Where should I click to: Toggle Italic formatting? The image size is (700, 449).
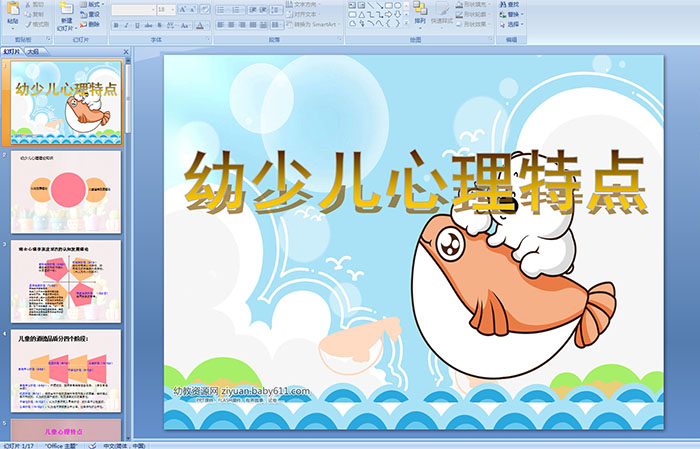point(126,25)
